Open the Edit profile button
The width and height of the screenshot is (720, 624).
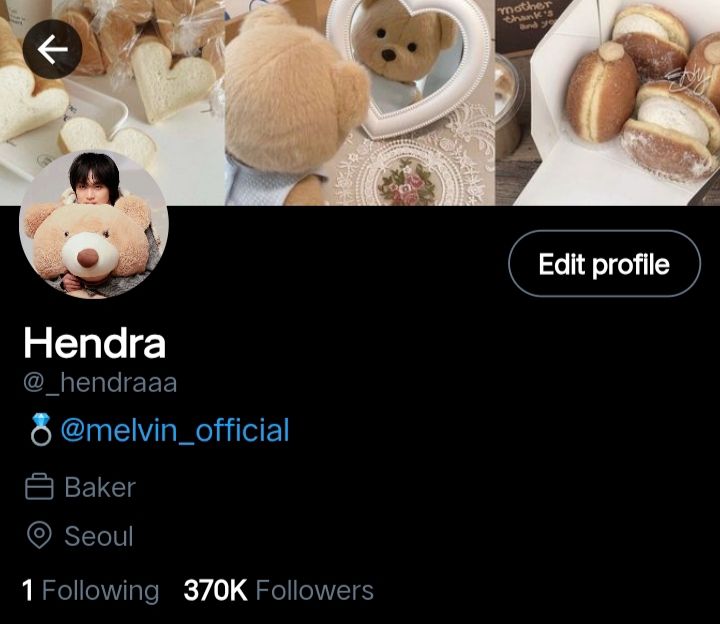pos(604,264)
